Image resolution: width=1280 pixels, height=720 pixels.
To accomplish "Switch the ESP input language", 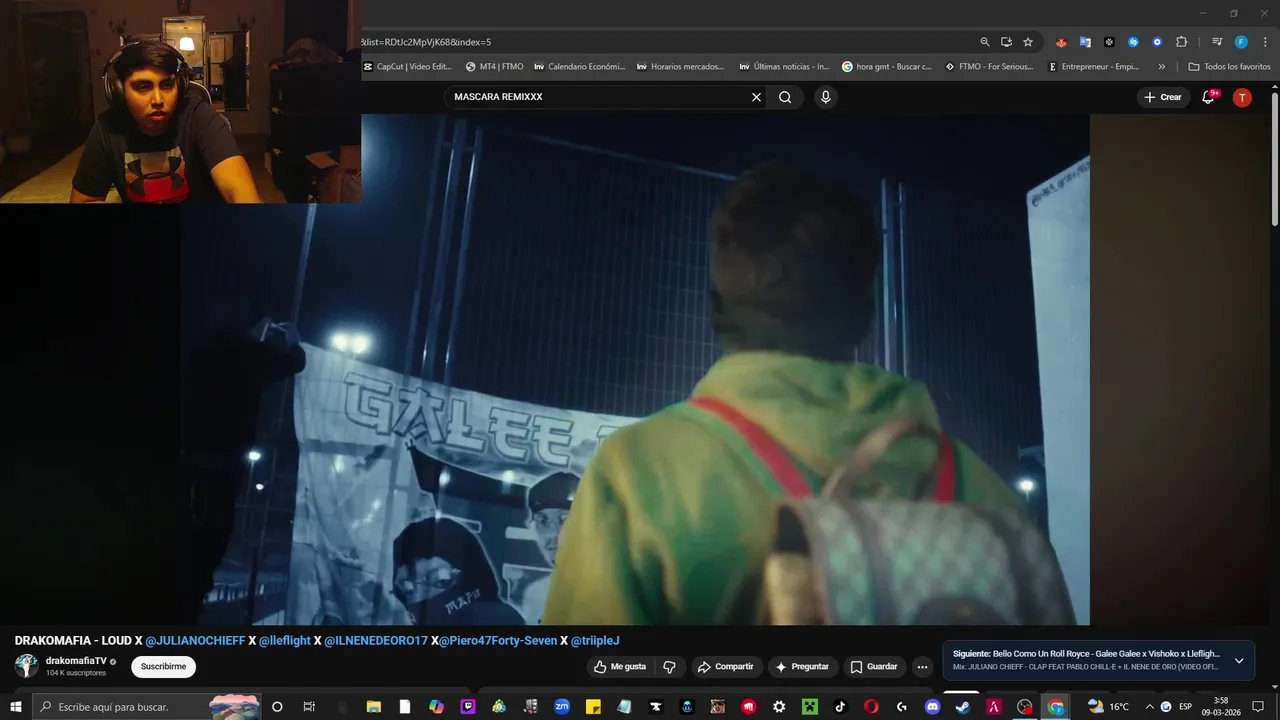I will [1186, 707].
